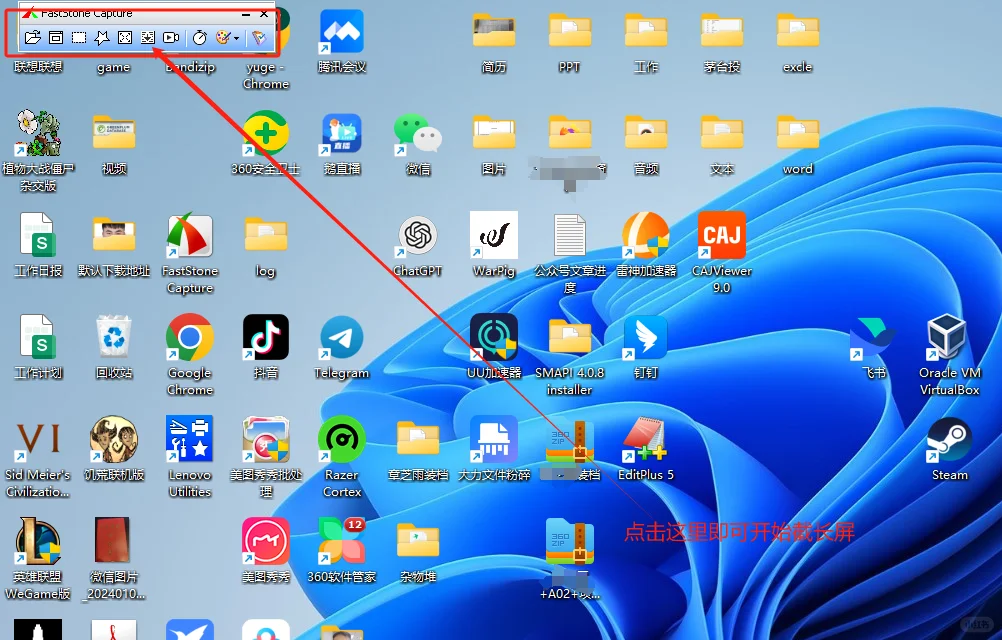
Task: Select the UU加速器 shortcut
Action: pos(494,348)
